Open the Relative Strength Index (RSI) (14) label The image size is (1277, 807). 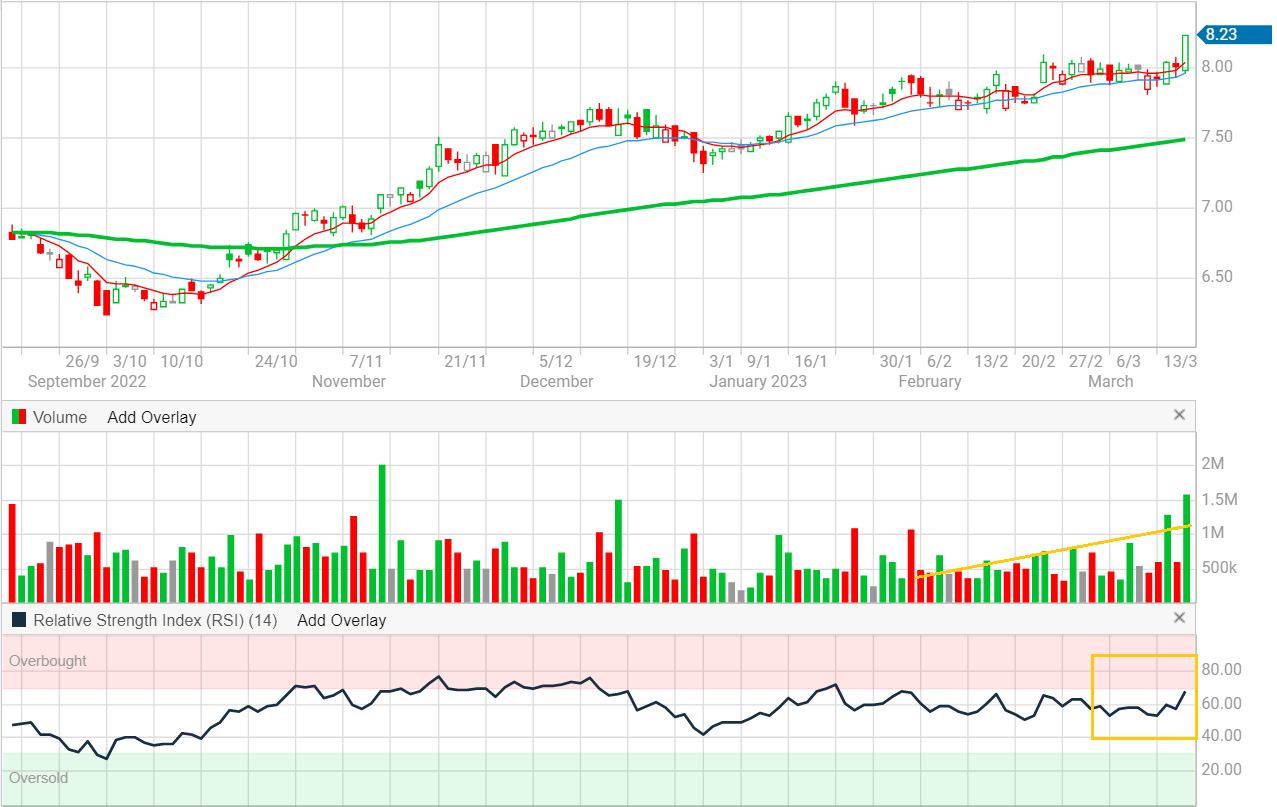point(155,620)
